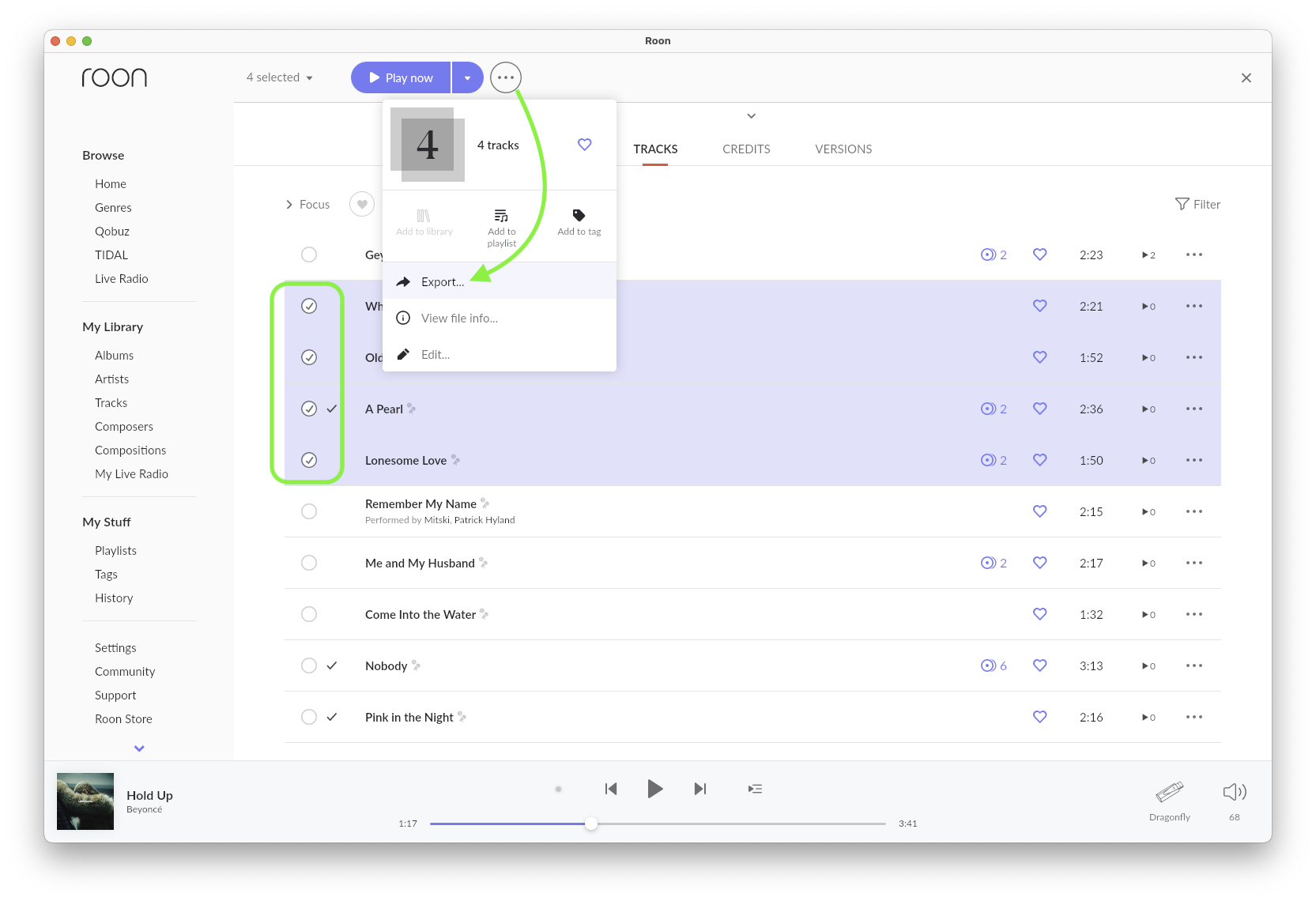Image resolution: width=1316 pixels, height=901 pixels.
Task: Open the Roon Store link
Action: (123, 718)
